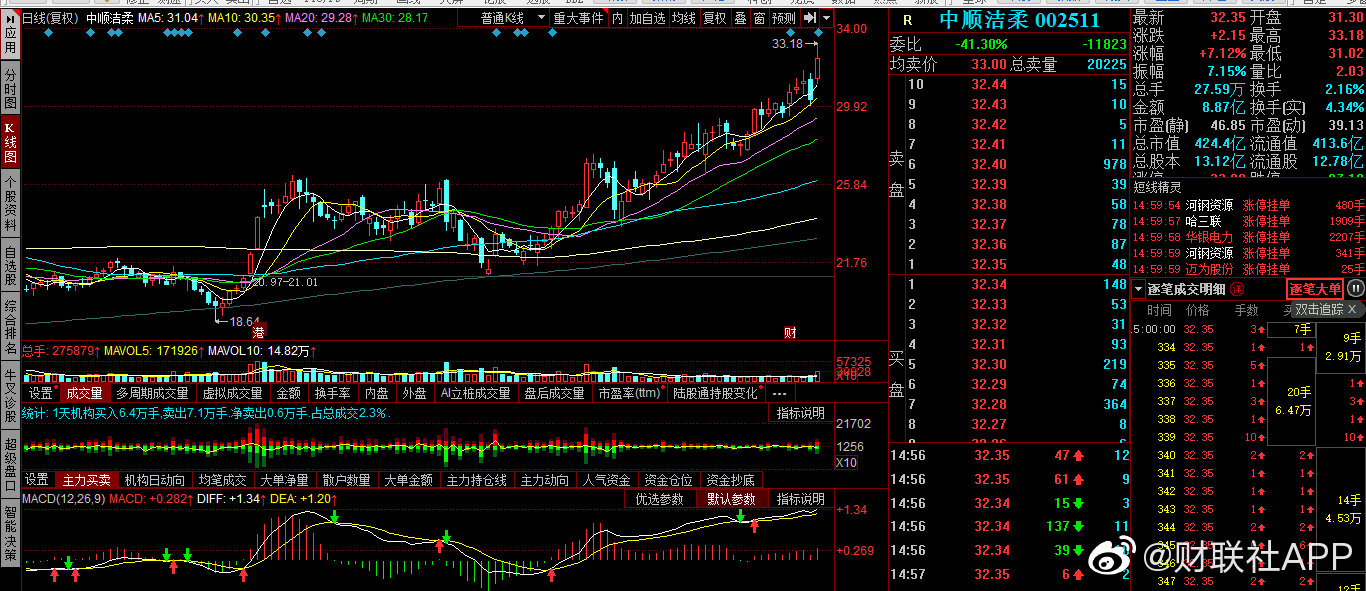1366x591 pixels.
Task: Select the 散户数量 tab
Action: click(347, 480)
